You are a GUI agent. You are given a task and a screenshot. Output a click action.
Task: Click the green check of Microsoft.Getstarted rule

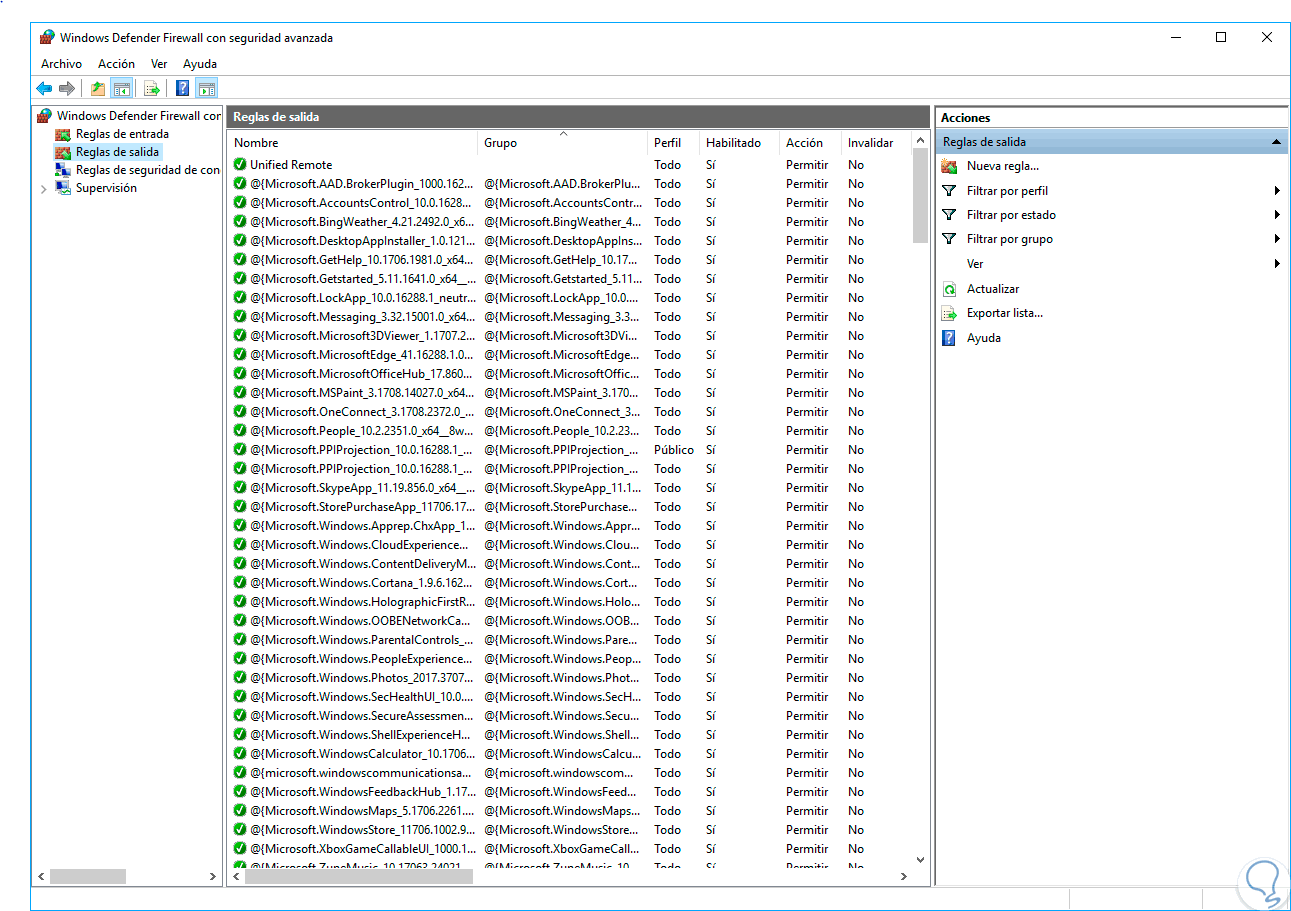click(240, 278)
